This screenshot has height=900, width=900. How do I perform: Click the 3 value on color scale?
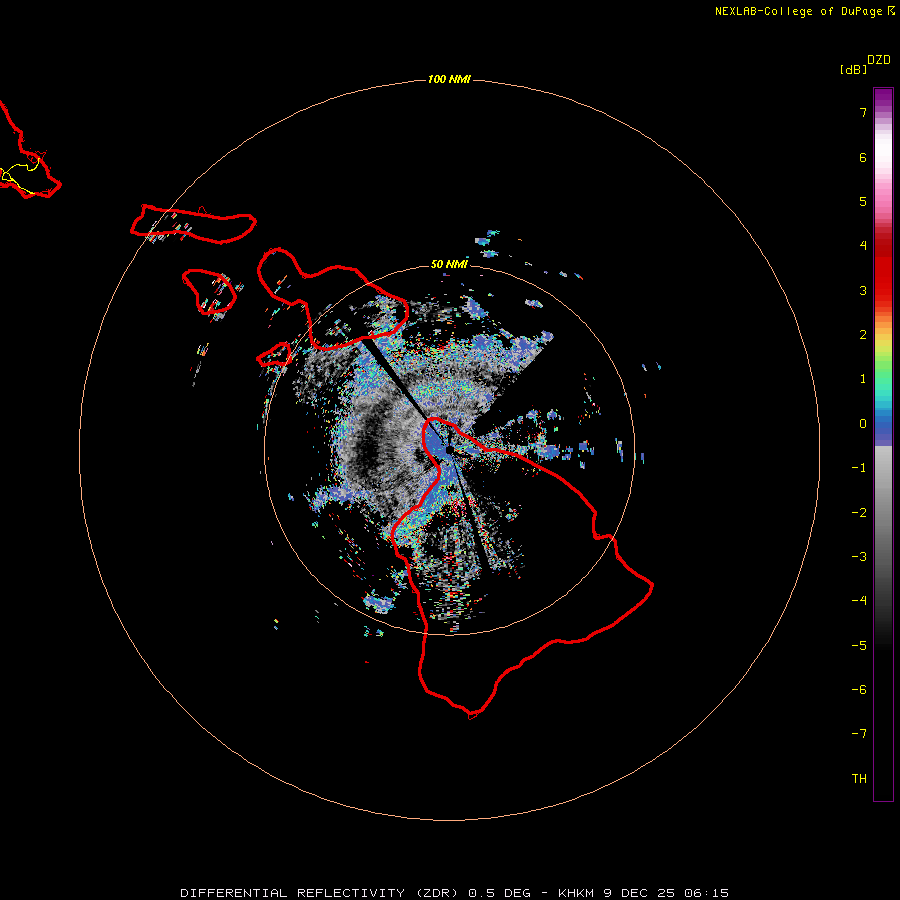[x=863, y=290]
